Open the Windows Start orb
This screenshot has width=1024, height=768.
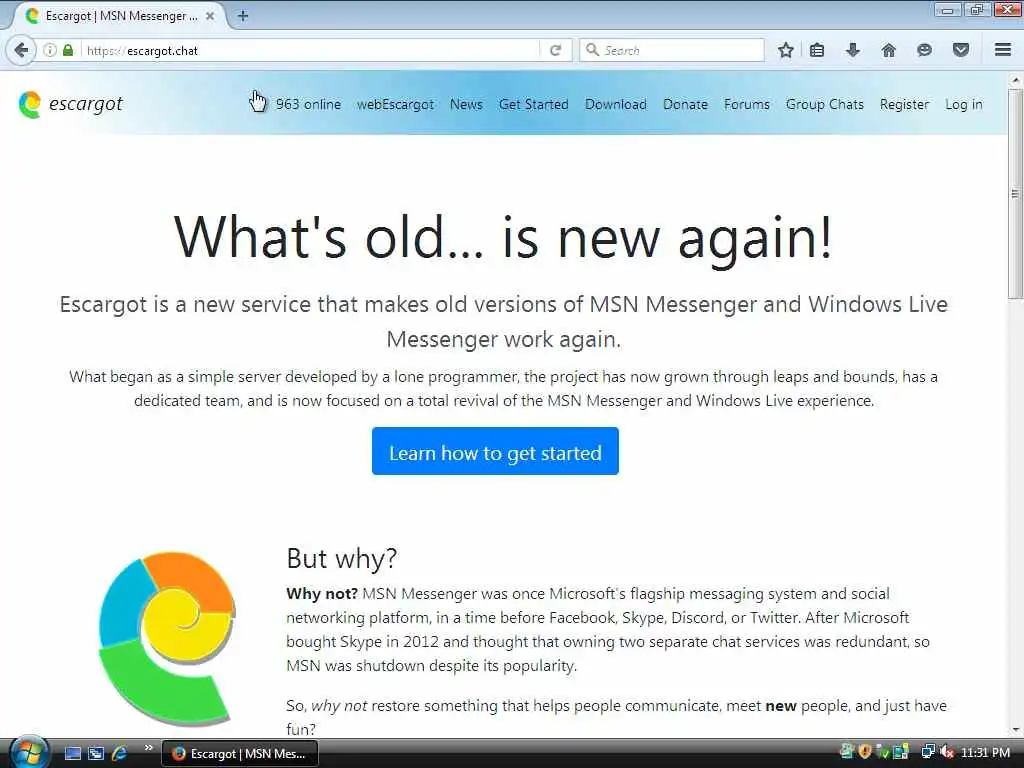[29, 752]
